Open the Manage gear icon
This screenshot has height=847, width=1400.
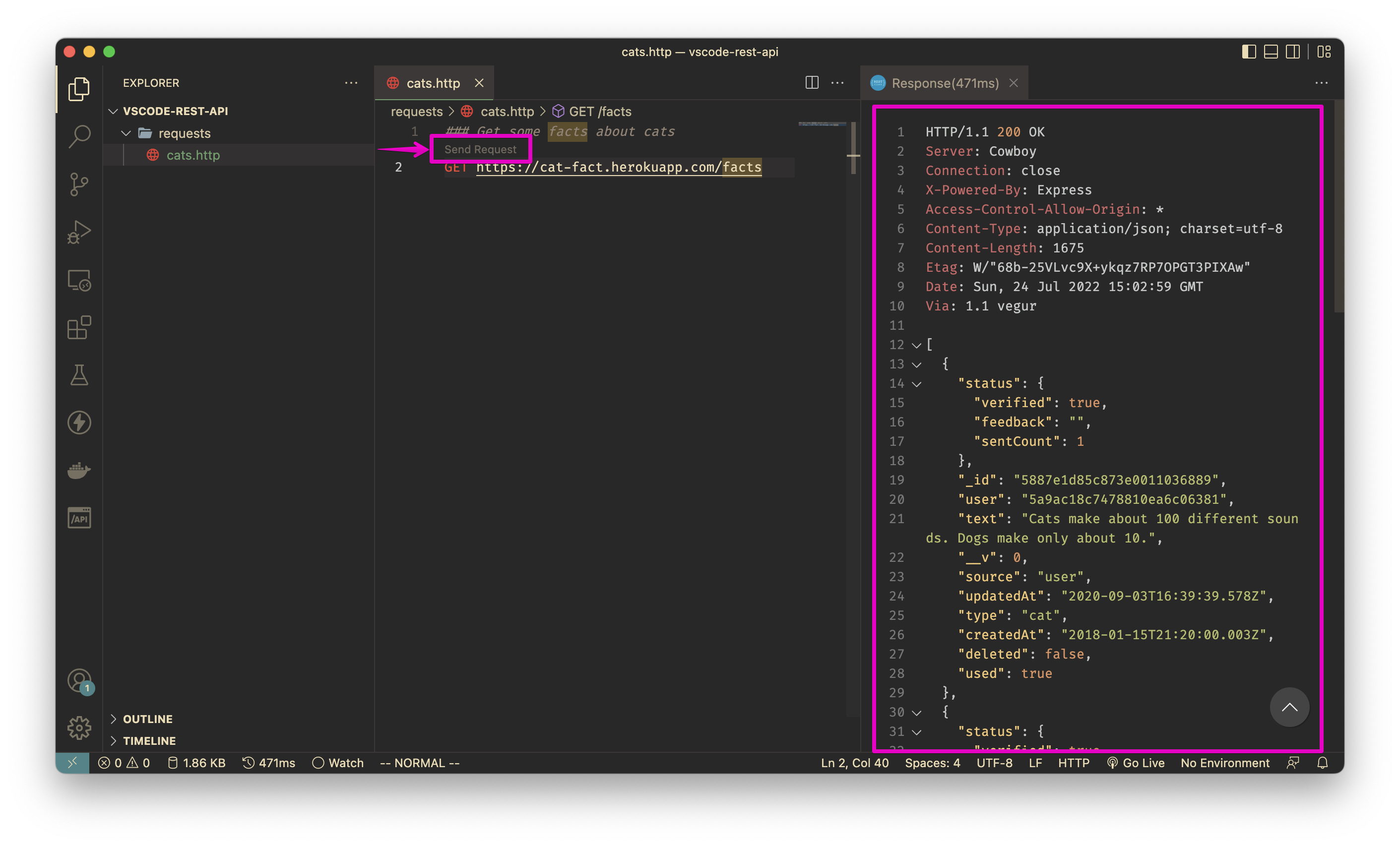[79, 727]
